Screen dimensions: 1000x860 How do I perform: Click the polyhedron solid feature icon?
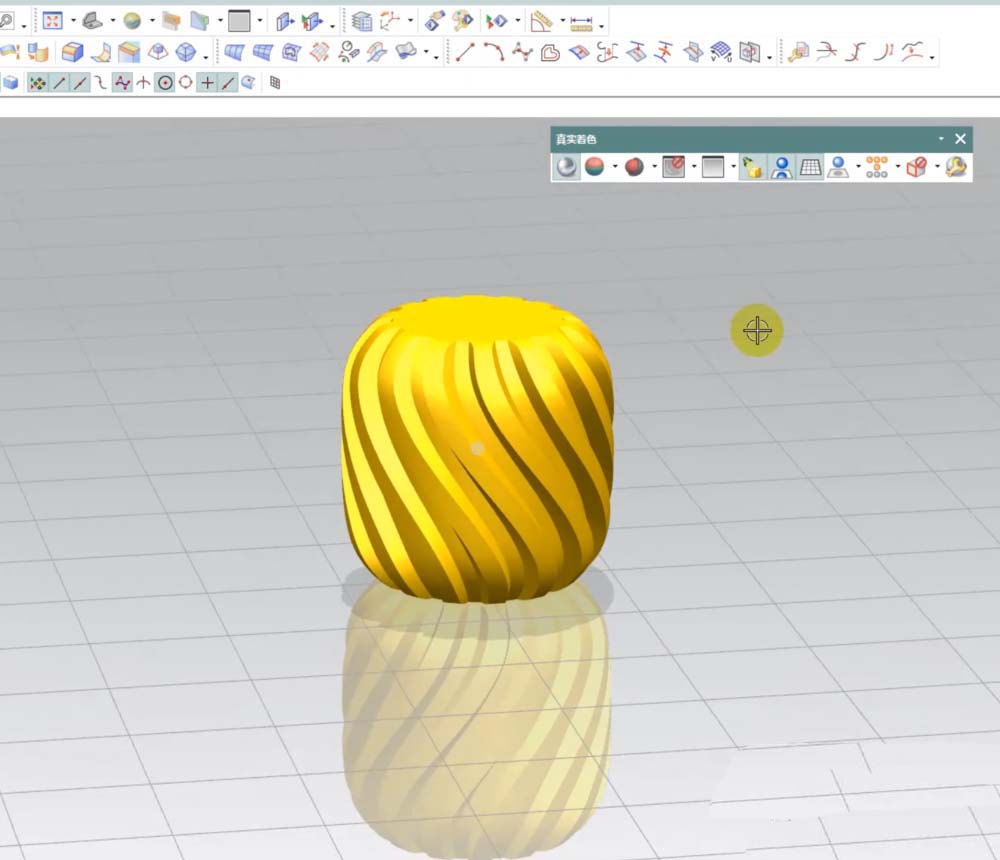point(186,52)
